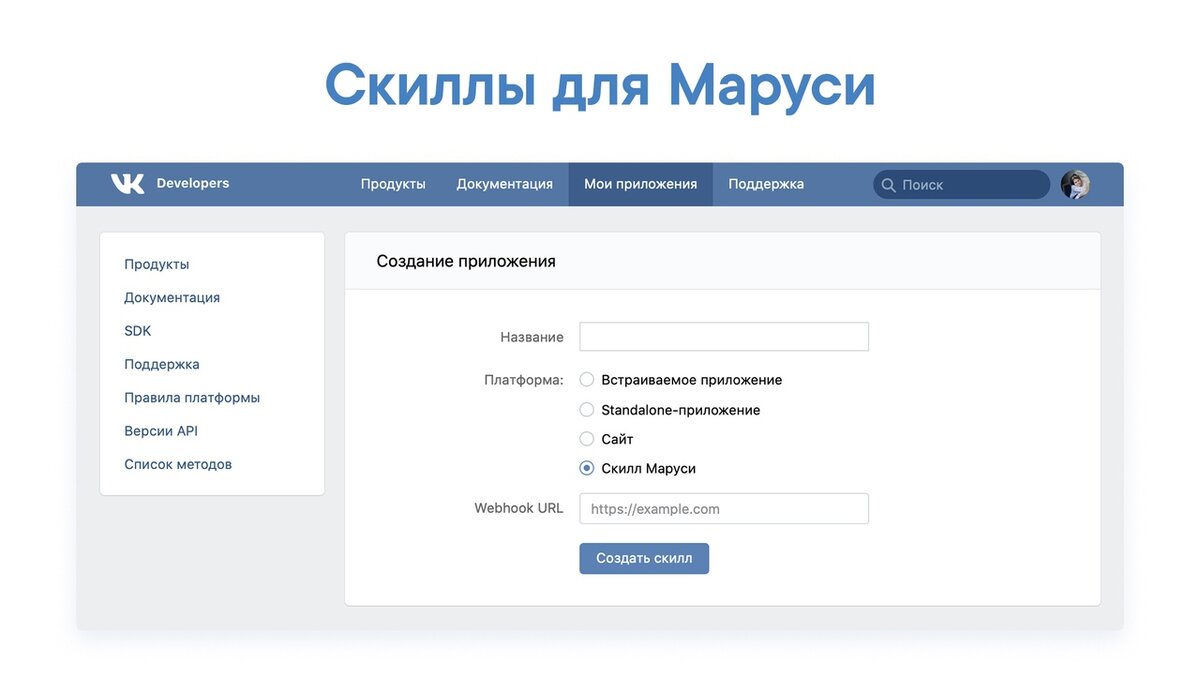Click the Webhook URL input field
Screen dimensions: 1200x694
pyautogui.click(x=724, y=508)
